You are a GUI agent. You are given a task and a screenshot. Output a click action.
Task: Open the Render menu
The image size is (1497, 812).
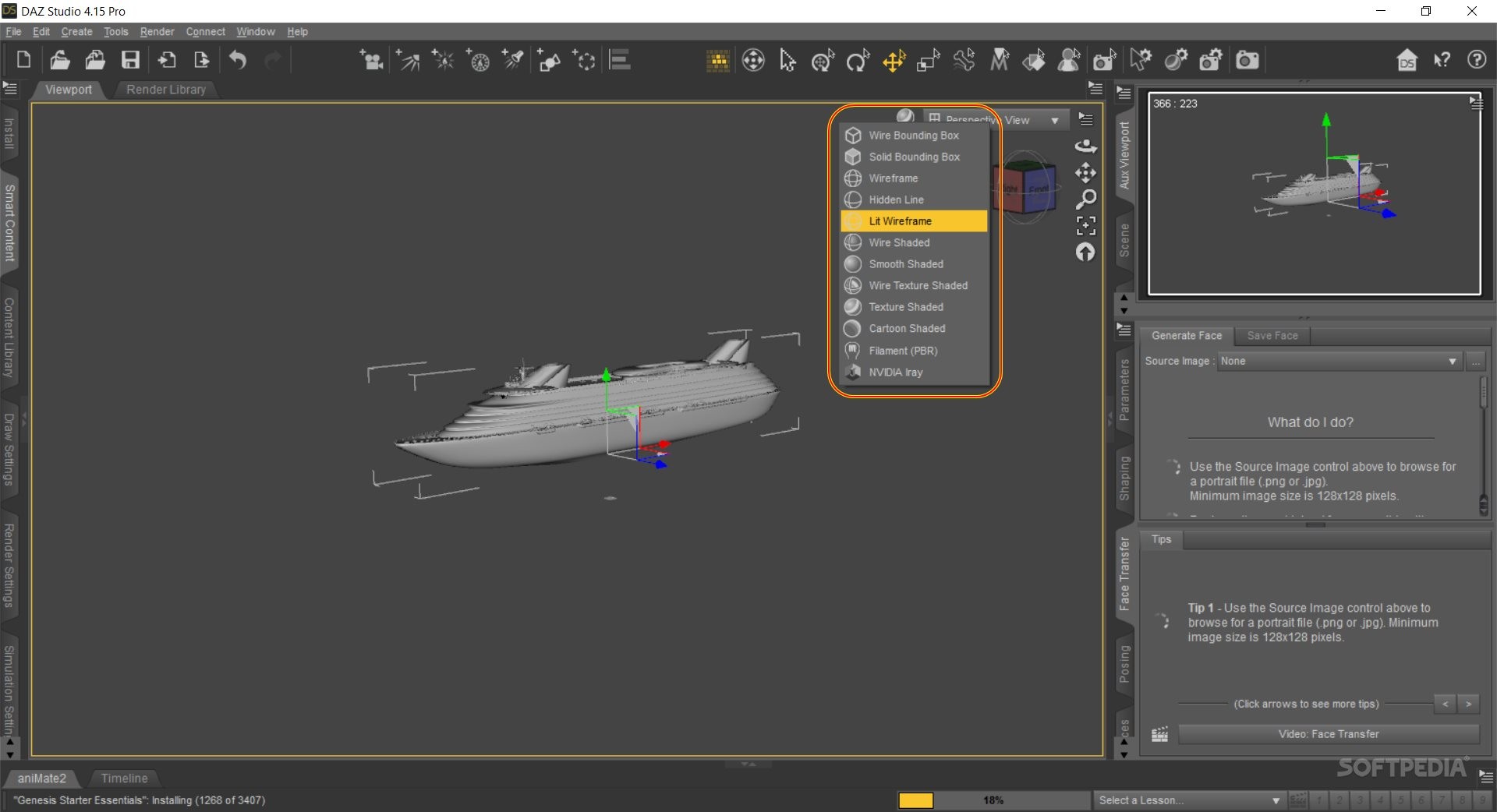[157, 32]
